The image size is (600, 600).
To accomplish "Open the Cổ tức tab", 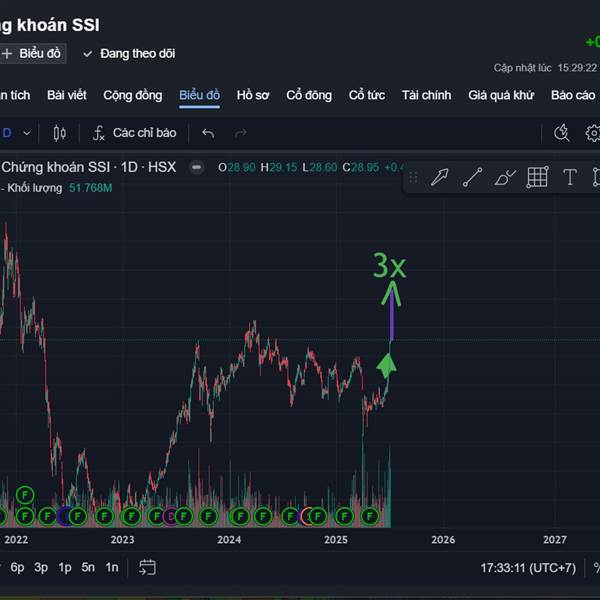I will point(367,95).
